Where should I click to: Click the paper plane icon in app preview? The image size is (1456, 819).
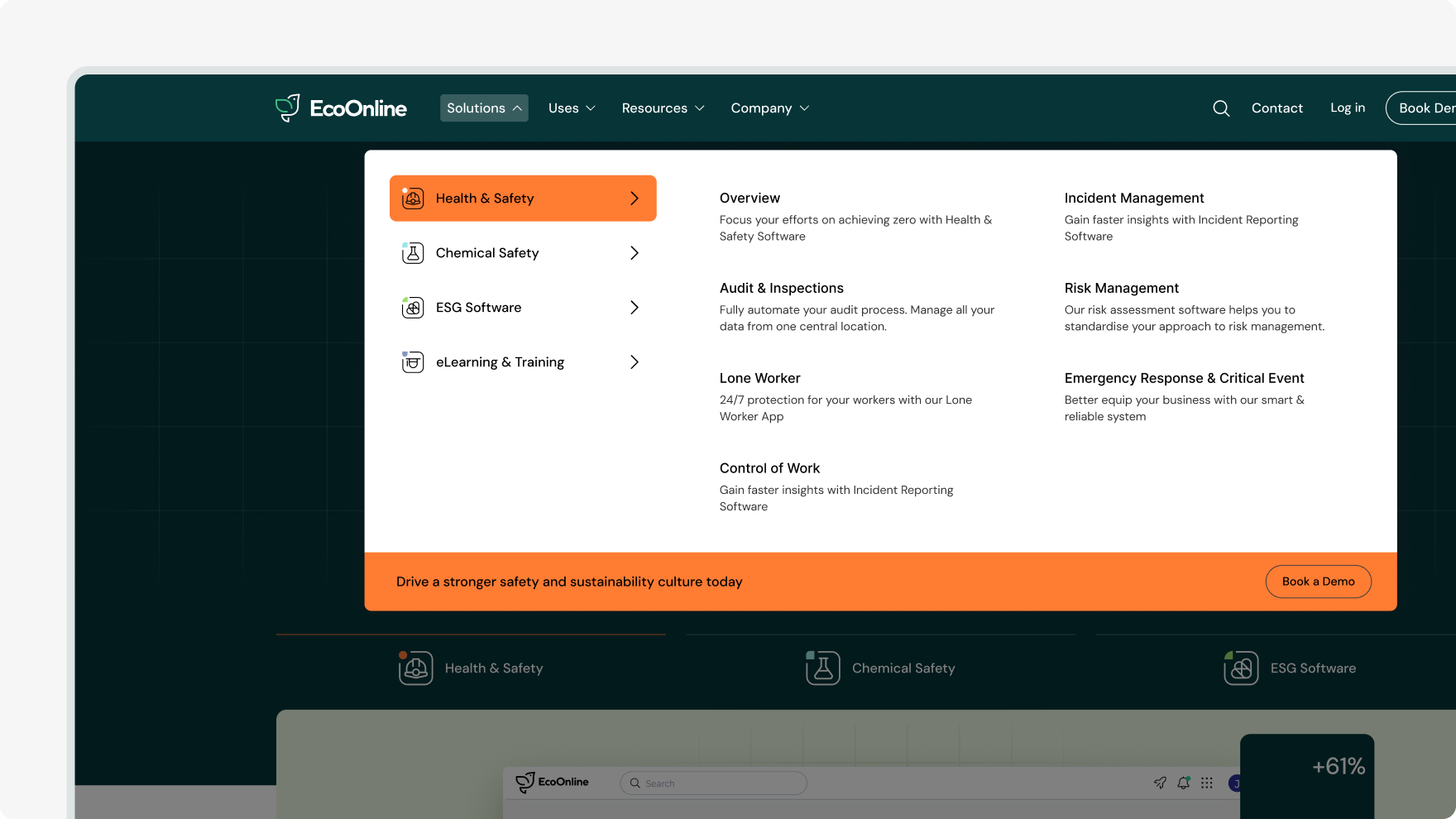pos(1160,783)
